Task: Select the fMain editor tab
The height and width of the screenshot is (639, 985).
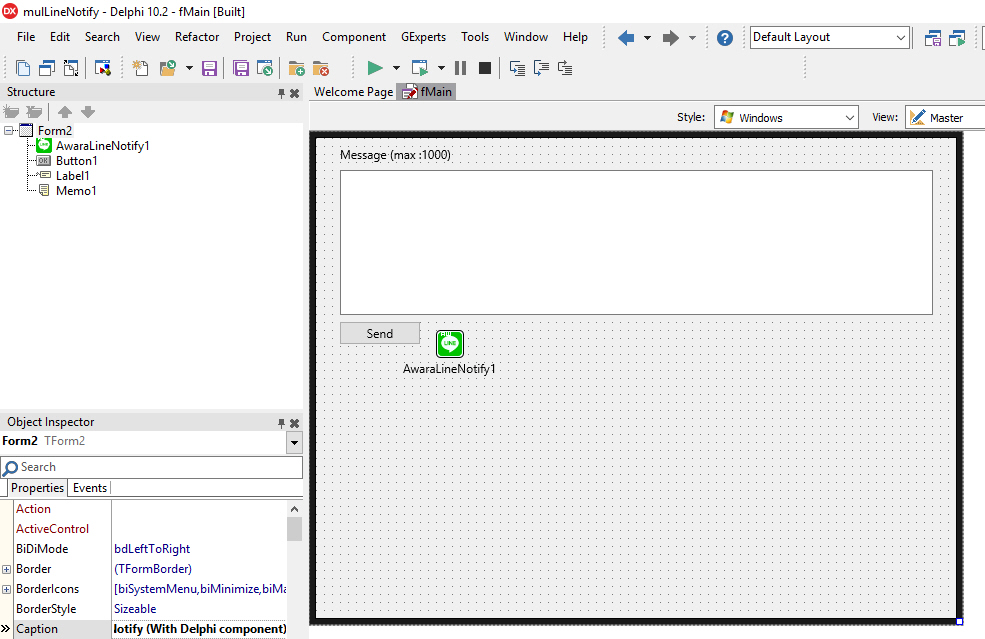Action: point(427,92)
